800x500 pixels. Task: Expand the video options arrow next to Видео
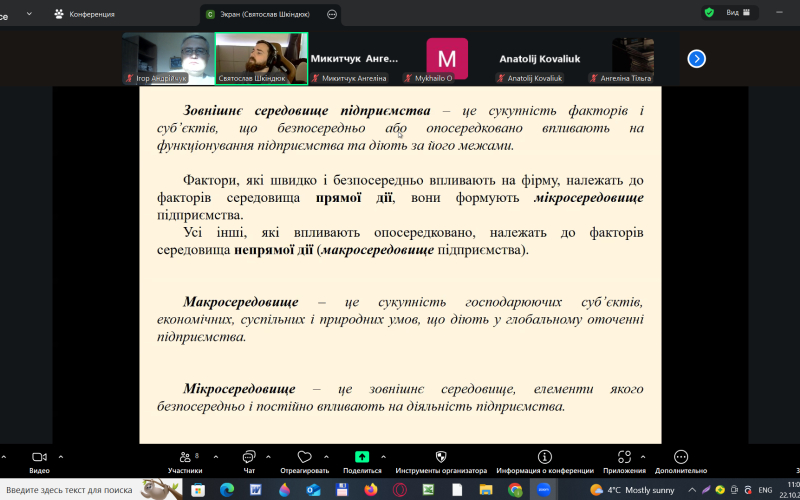[60, 455]
